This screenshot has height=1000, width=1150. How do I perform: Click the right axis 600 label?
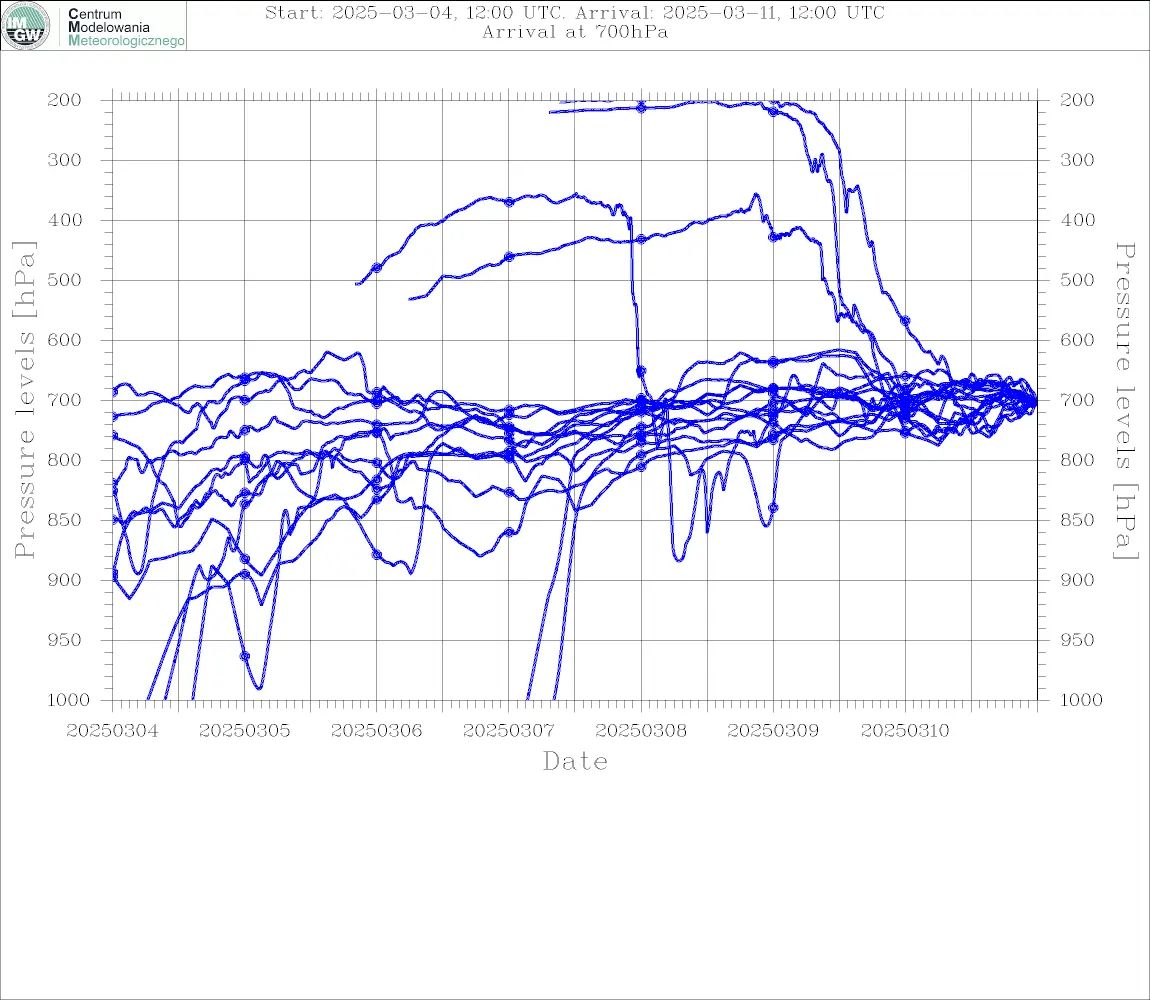coord(1077,340)
